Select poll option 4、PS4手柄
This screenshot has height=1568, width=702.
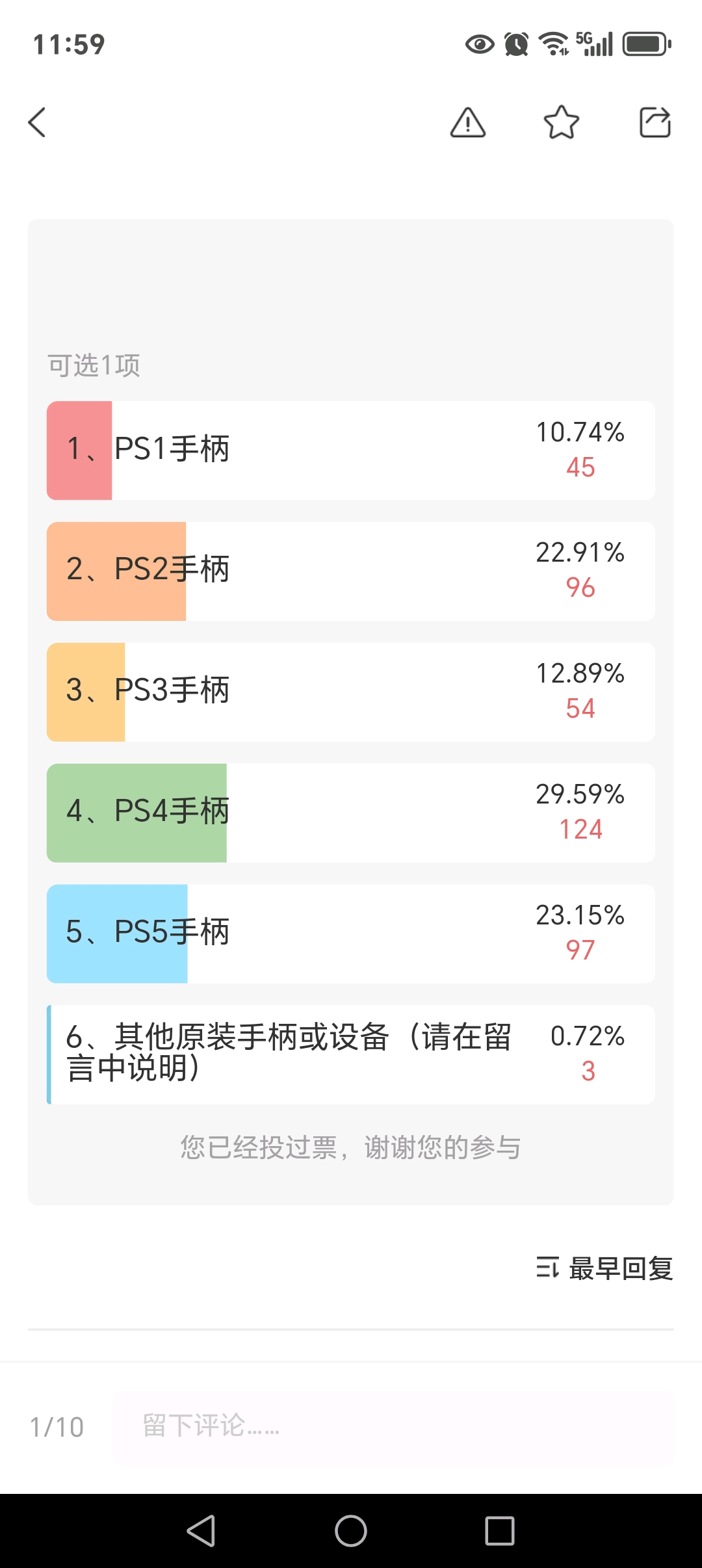coord(351,813)
